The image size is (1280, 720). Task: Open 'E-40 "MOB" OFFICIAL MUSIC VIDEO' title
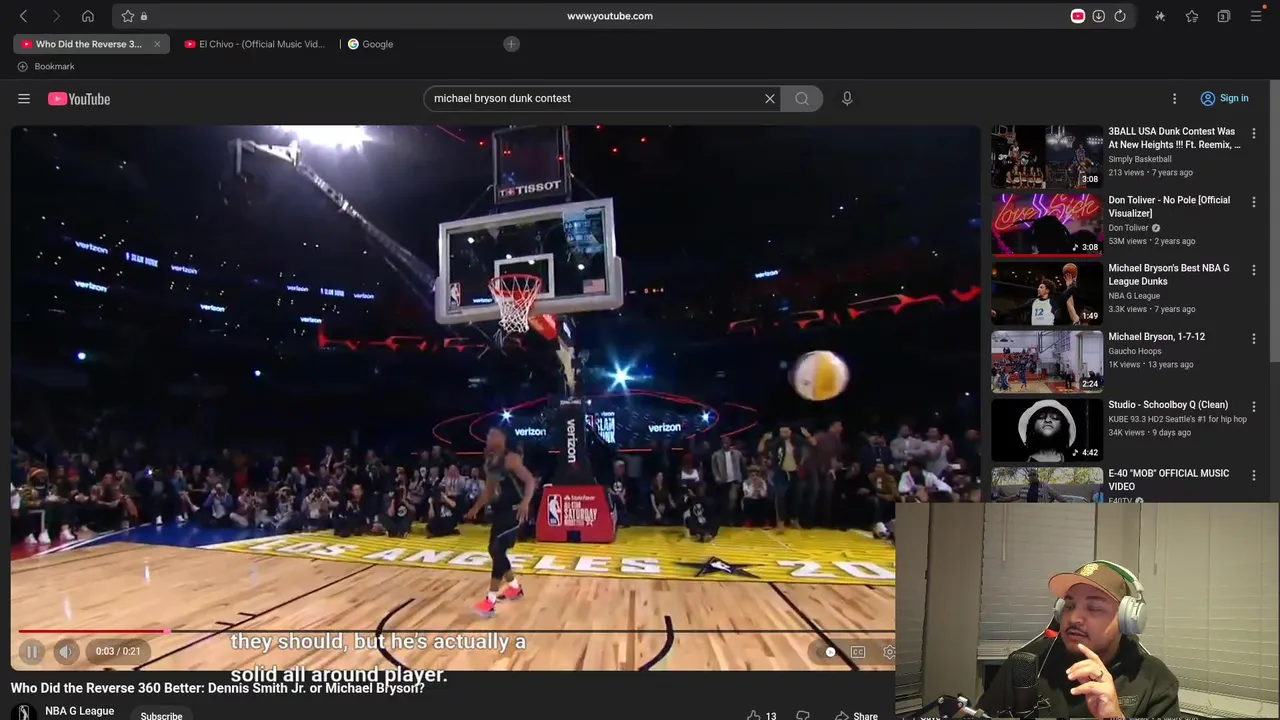(1168, 479)
